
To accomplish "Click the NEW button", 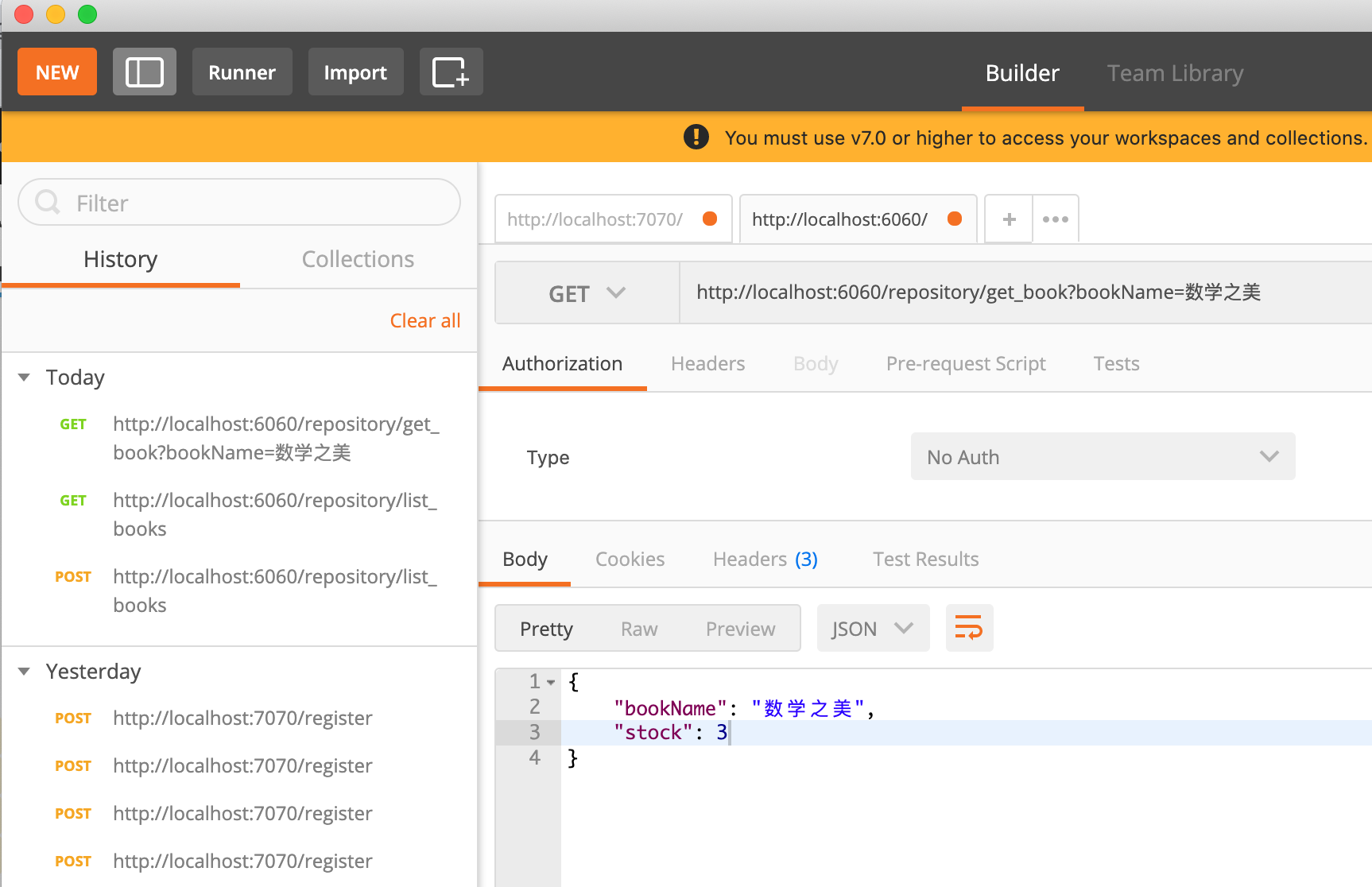I will 57,72.
